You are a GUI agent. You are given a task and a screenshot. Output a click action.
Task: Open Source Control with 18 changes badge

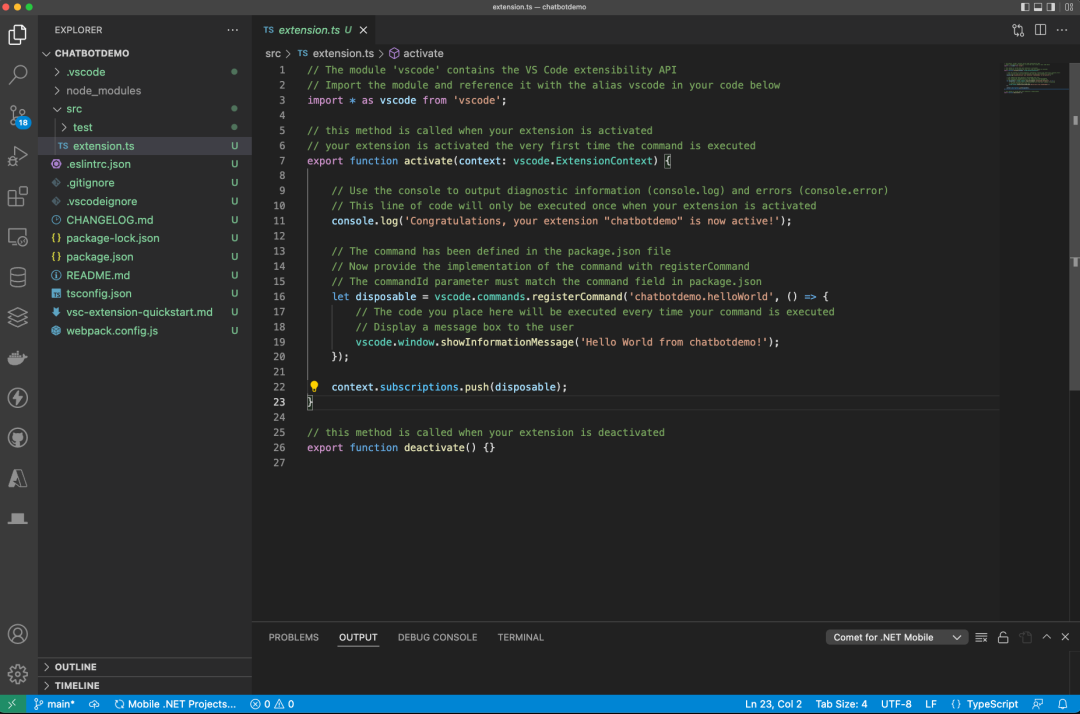(18, 116)
